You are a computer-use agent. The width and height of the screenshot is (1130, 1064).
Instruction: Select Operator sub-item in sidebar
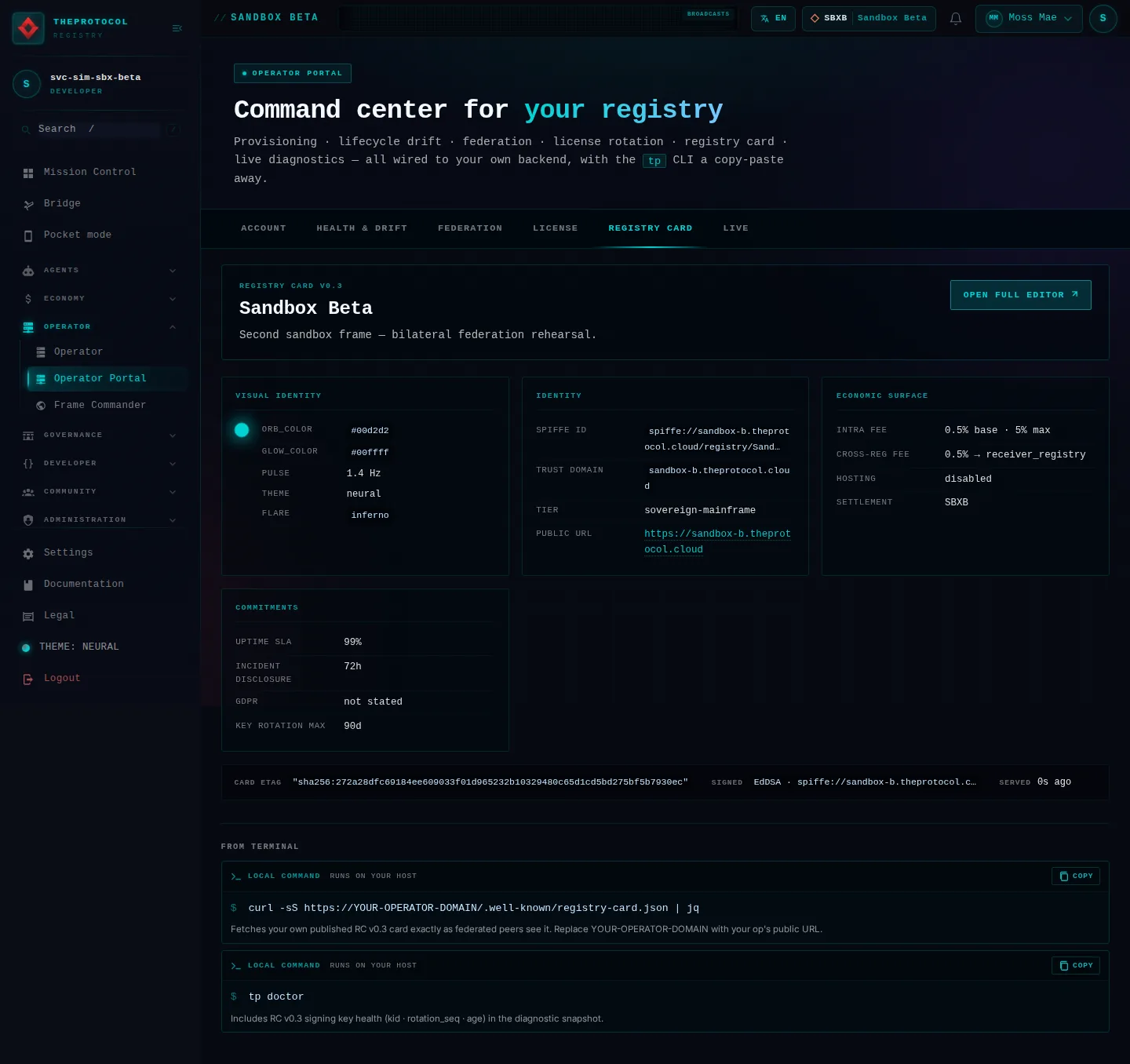(107, 352)
